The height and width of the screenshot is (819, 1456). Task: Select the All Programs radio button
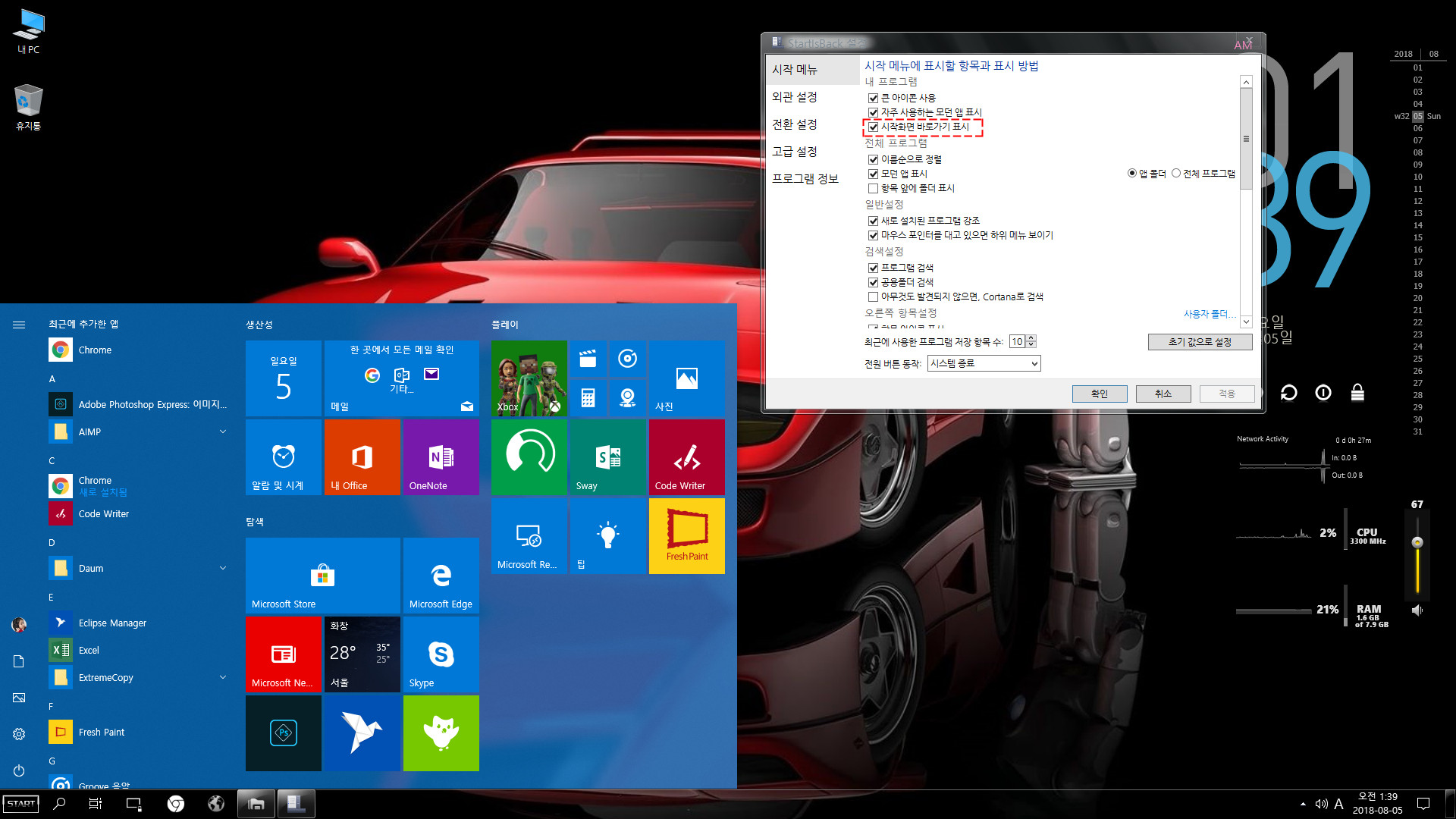click(1176, 173)
